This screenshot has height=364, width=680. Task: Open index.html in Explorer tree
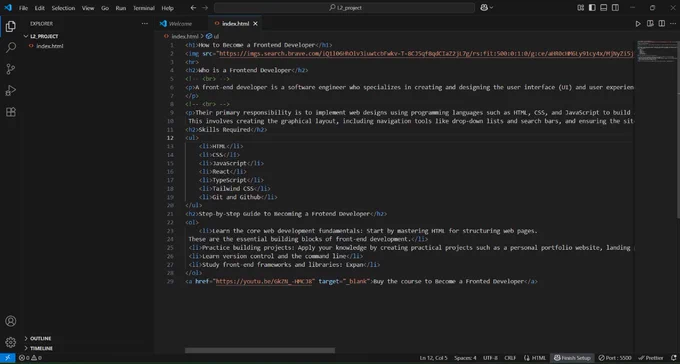[49, 46]
